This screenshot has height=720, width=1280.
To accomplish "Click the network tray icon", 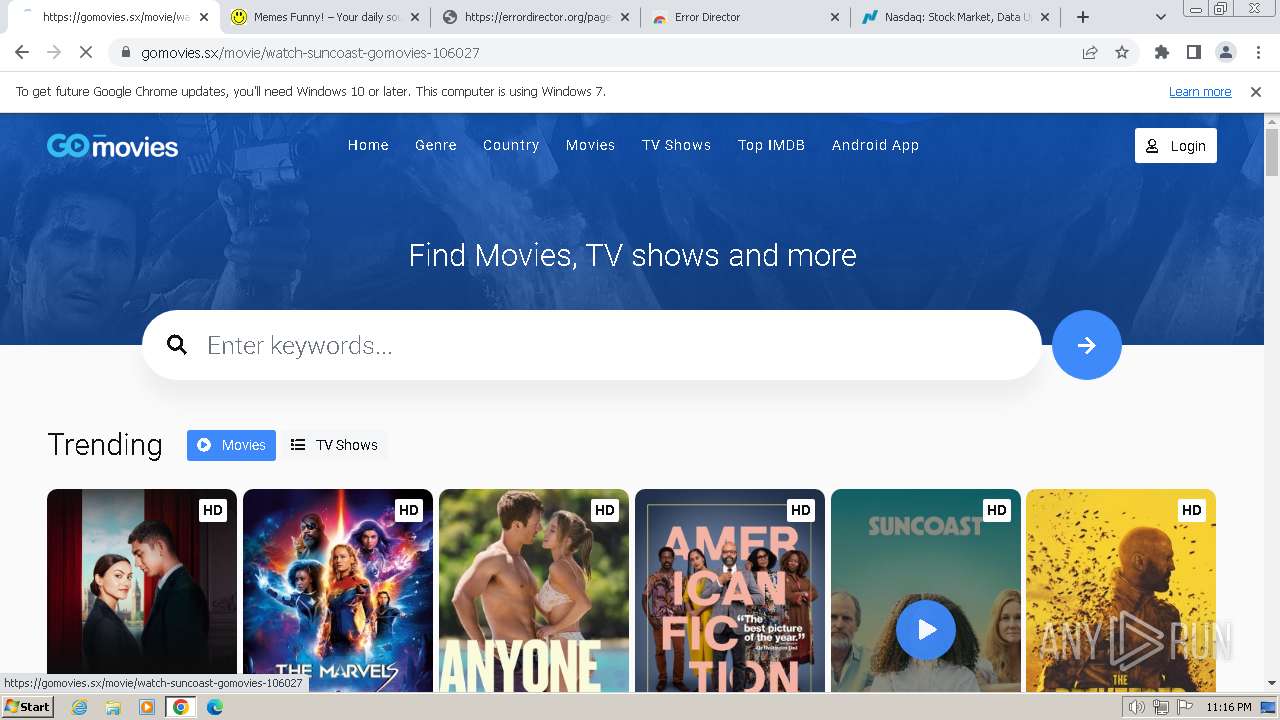I will coord(1160,707).
